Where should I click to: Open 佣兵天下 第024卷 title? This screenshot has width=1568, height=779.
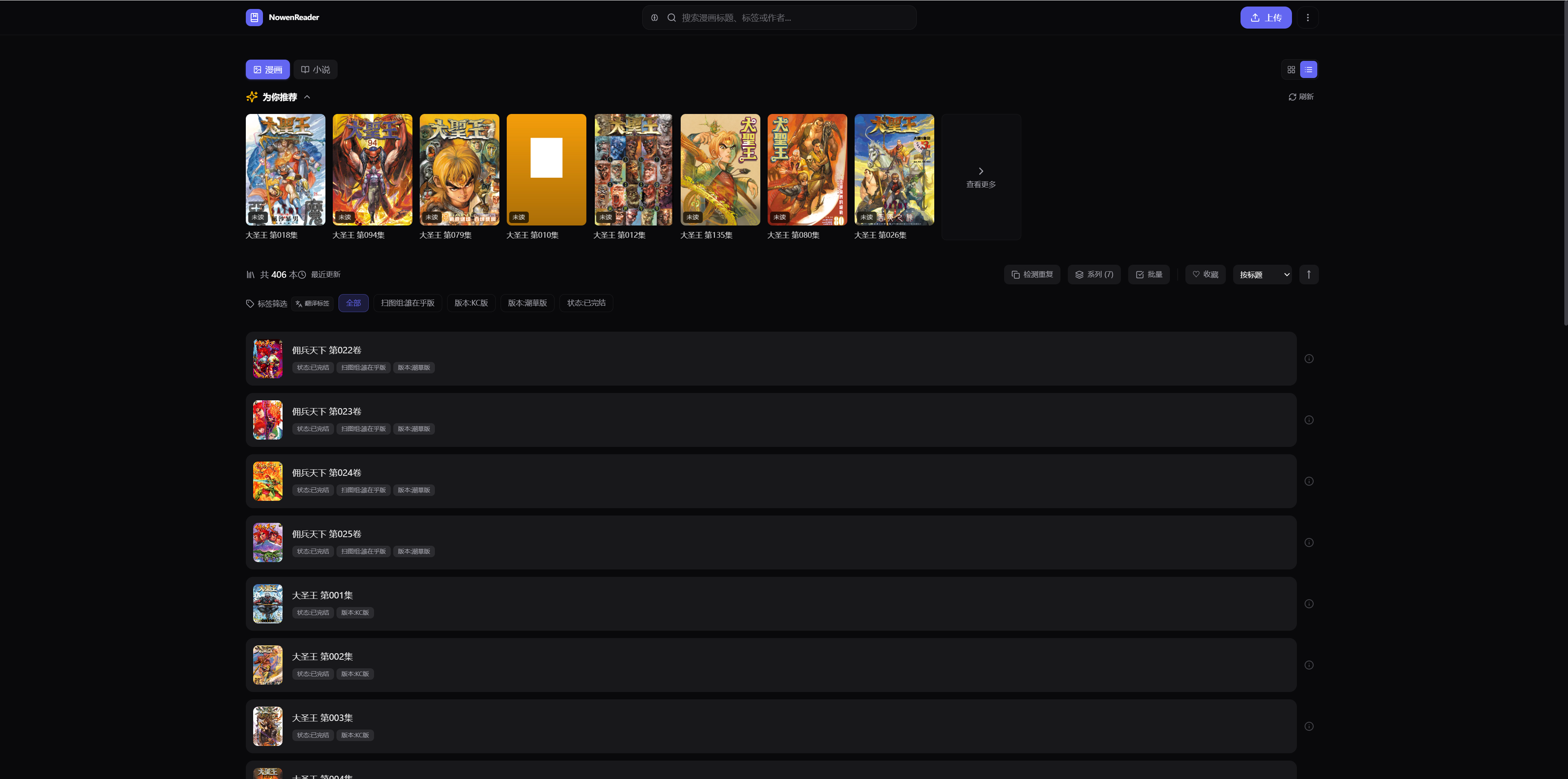pos(326,473)
